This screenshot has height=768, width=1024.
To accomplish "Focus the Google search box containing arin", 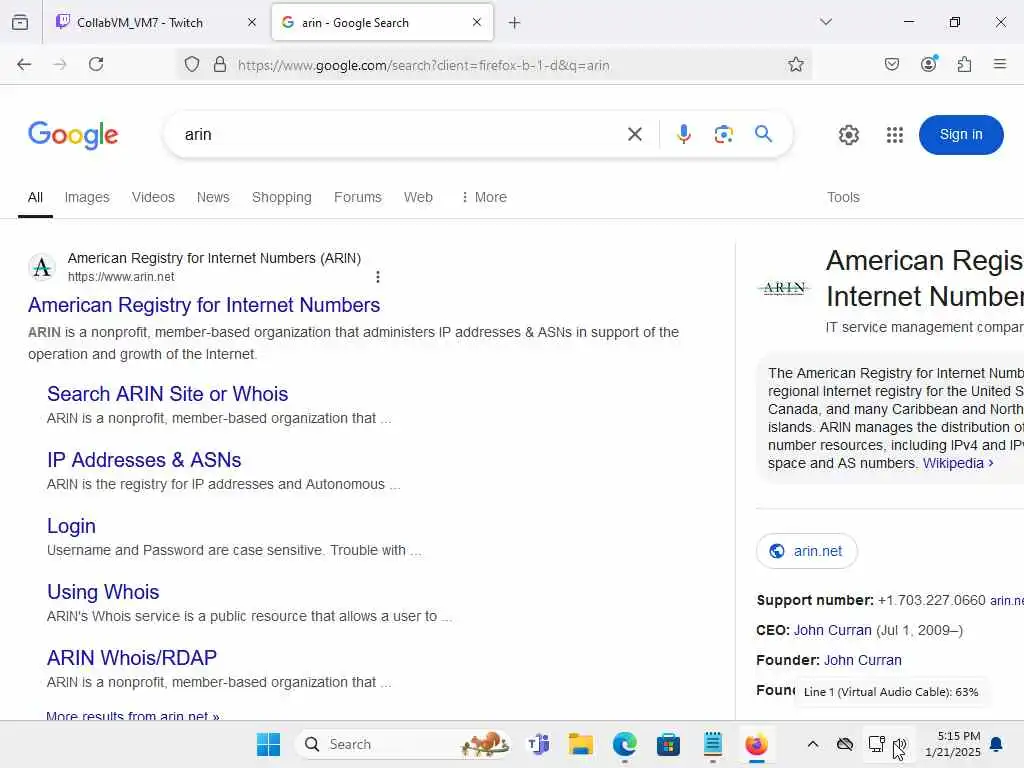I will [x=398, y=135].
